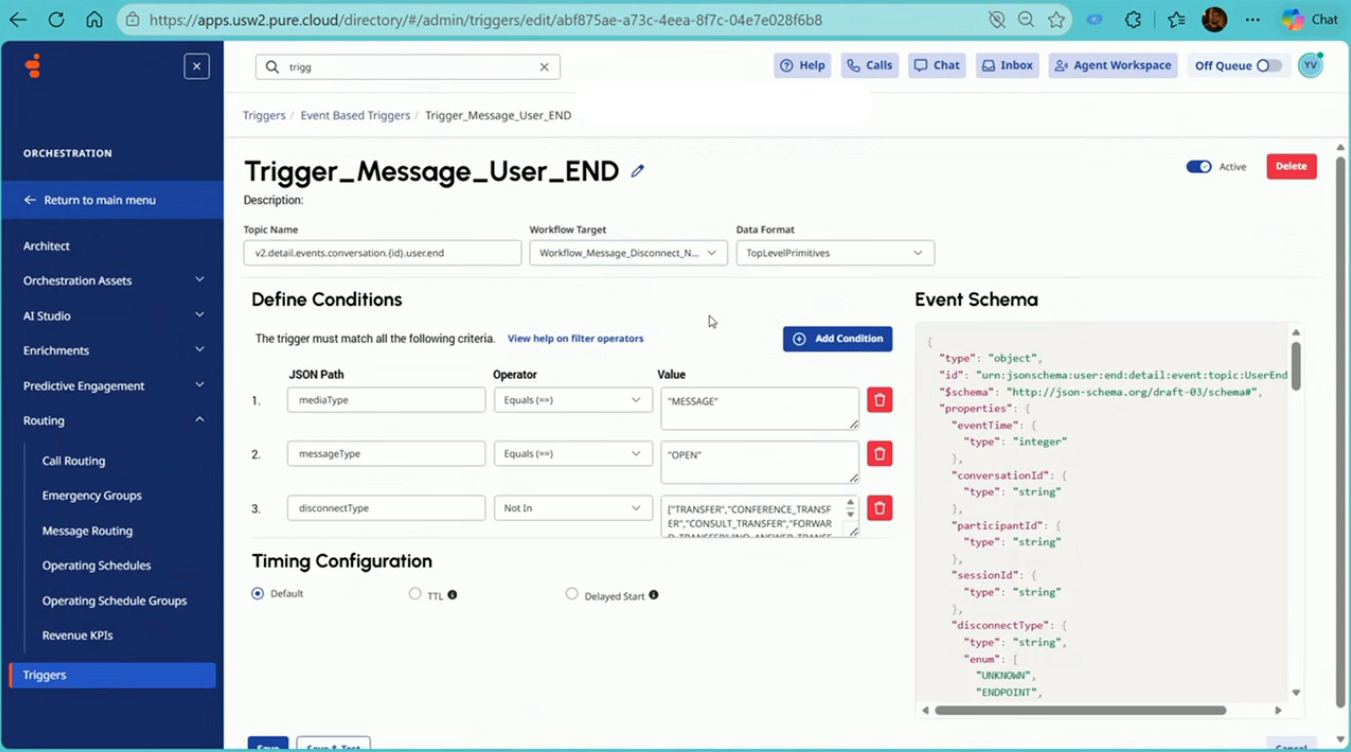Click the browser profile avatar
This screenshot has width=1351, height=752.
pyautogui.click(x=1214, y=19)
